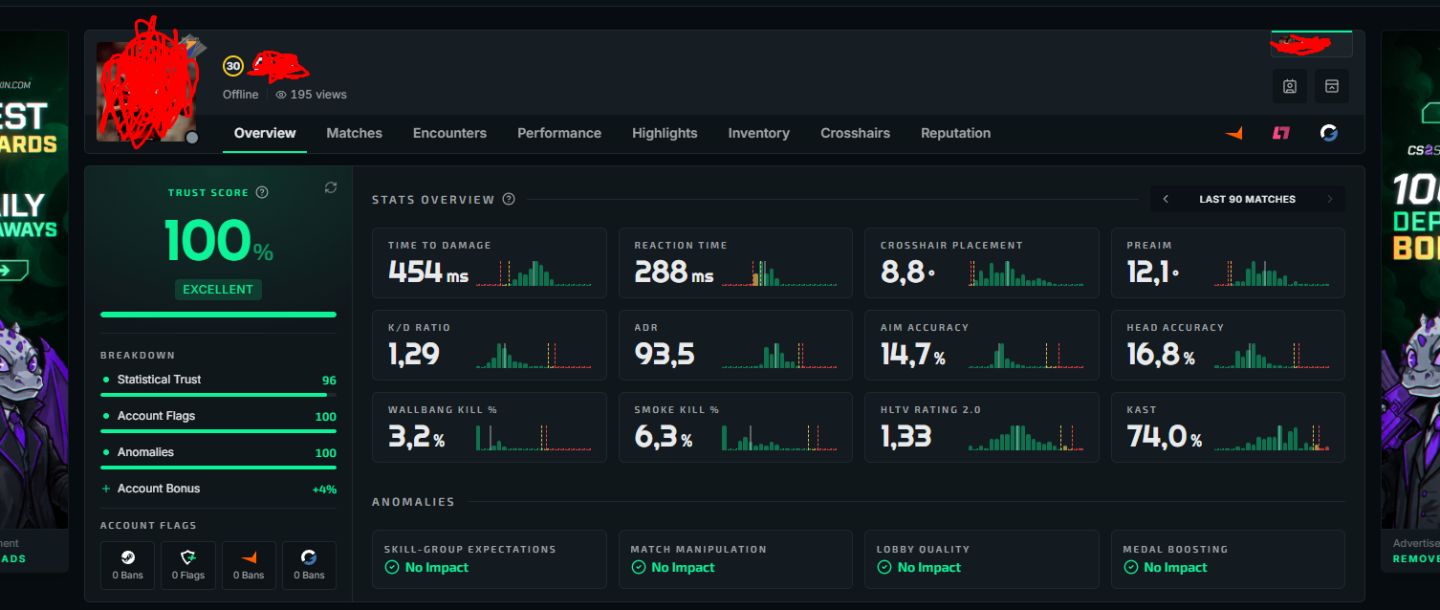
Task: Open the blue-white circular profile link icon
Action: pyautogui.click(x=1329, y=133)
